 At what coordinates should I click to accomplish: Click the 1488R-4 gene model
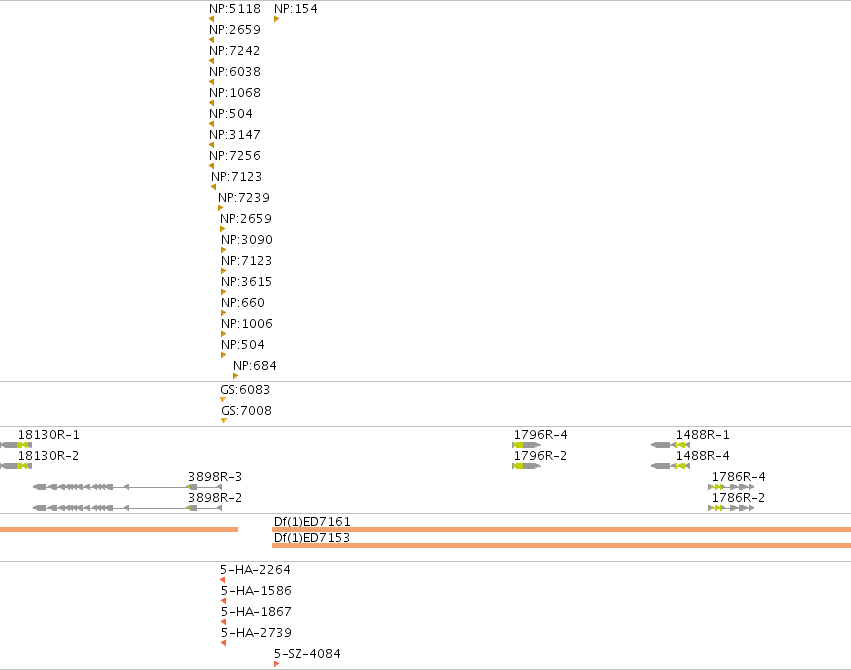(x=671, y=467)
